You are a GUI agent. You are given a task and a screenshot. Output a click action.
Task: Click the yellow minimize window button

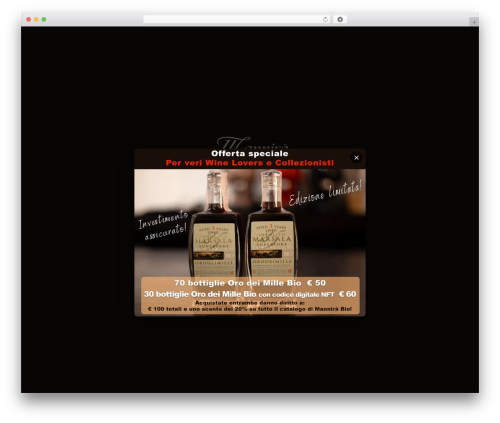(36, 19)
